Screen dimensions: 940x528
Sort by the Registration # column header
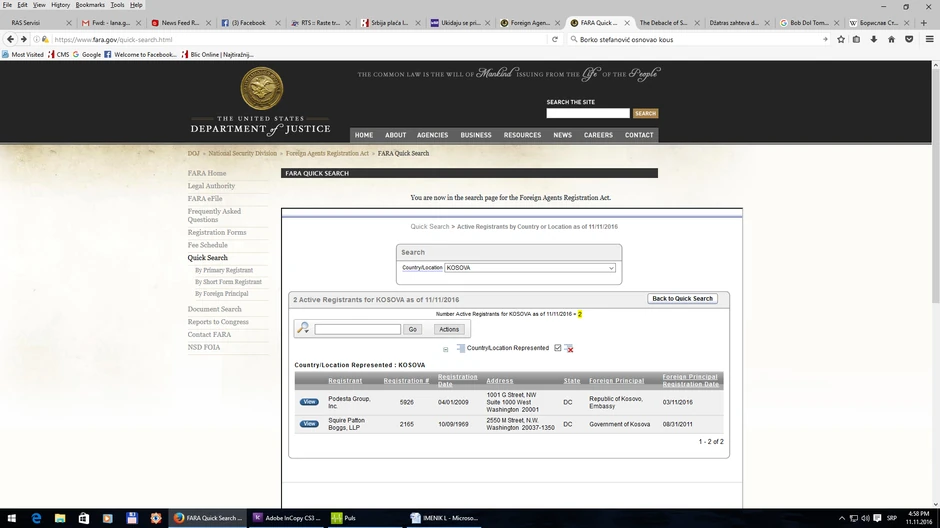point(406,381)
